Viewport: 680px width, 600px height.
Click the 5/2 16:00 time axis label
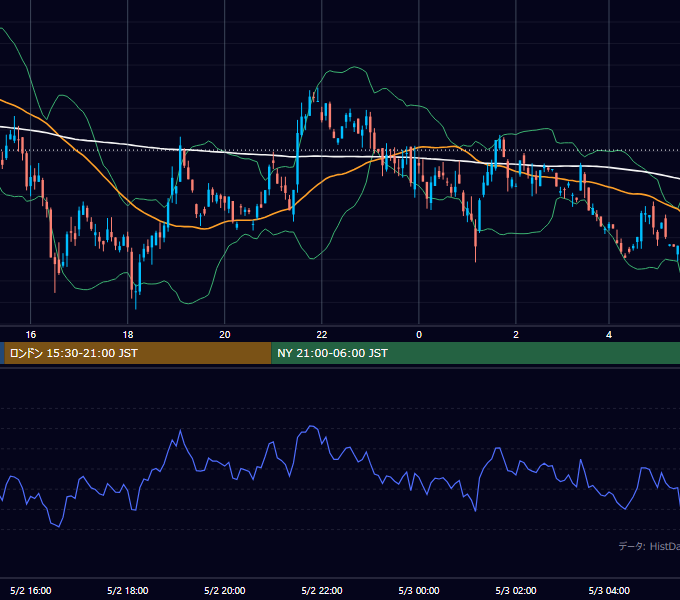pos(31,590)
